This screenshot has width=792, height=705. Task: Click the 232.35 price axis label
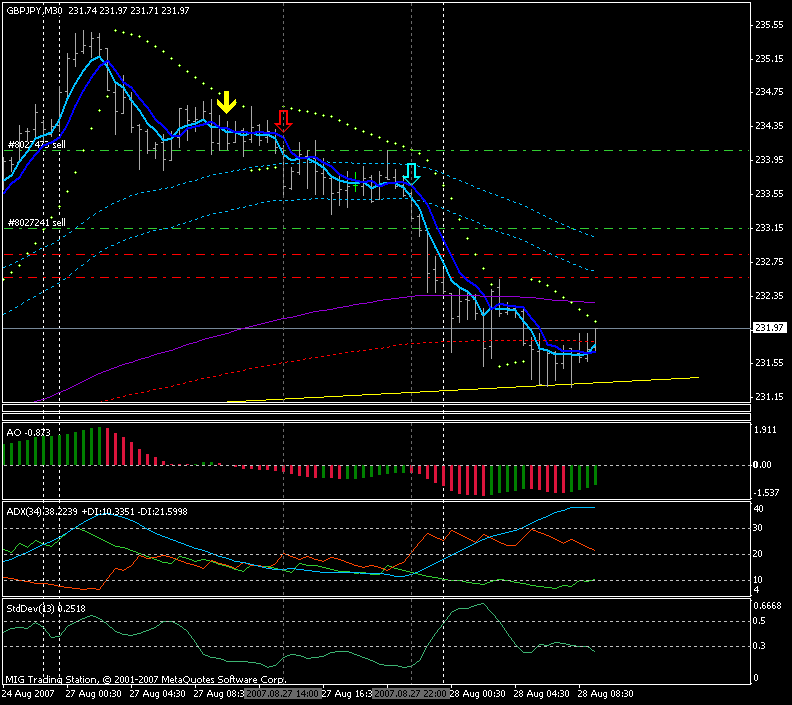(769, 295)
